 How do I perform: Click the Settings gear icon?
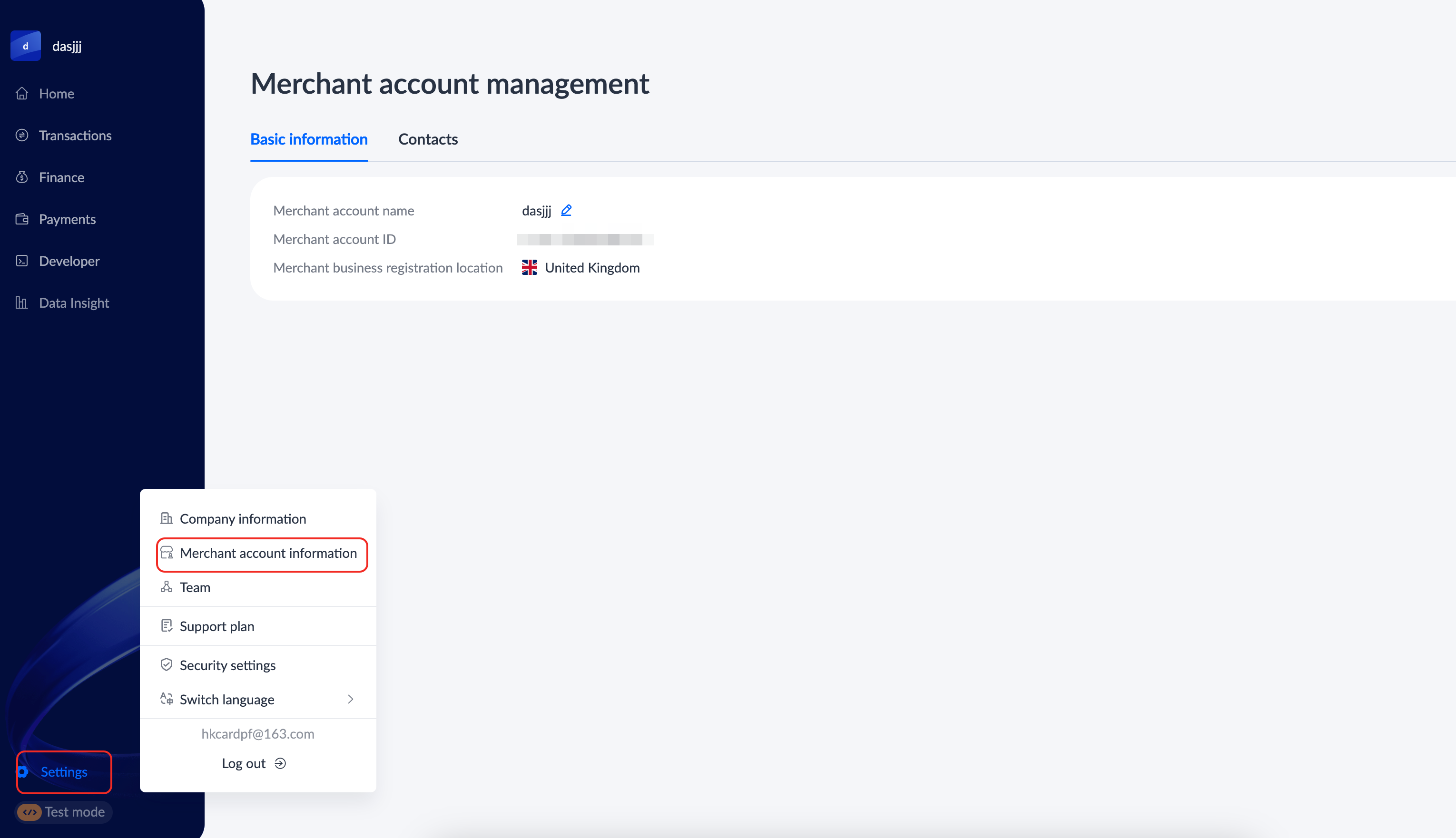click(x=23, y=772)
